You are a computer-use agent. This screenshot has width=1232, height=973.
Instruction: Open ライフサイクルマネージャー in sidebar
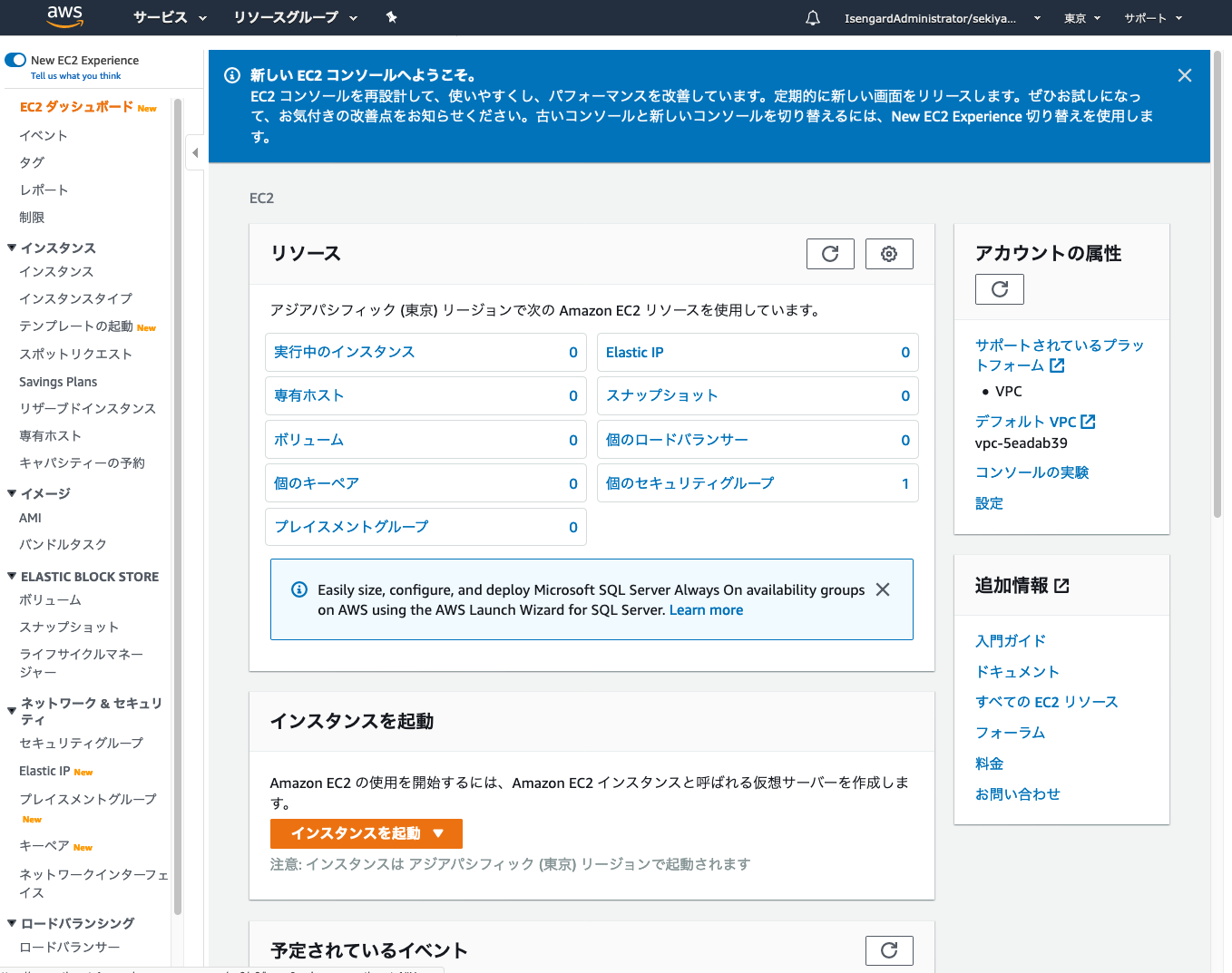[82, 663]
